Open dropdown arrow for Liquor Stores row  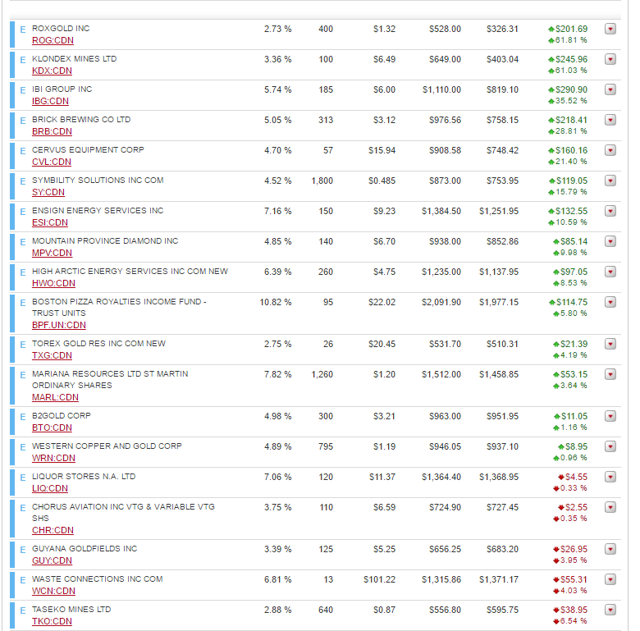click(610, 477)
